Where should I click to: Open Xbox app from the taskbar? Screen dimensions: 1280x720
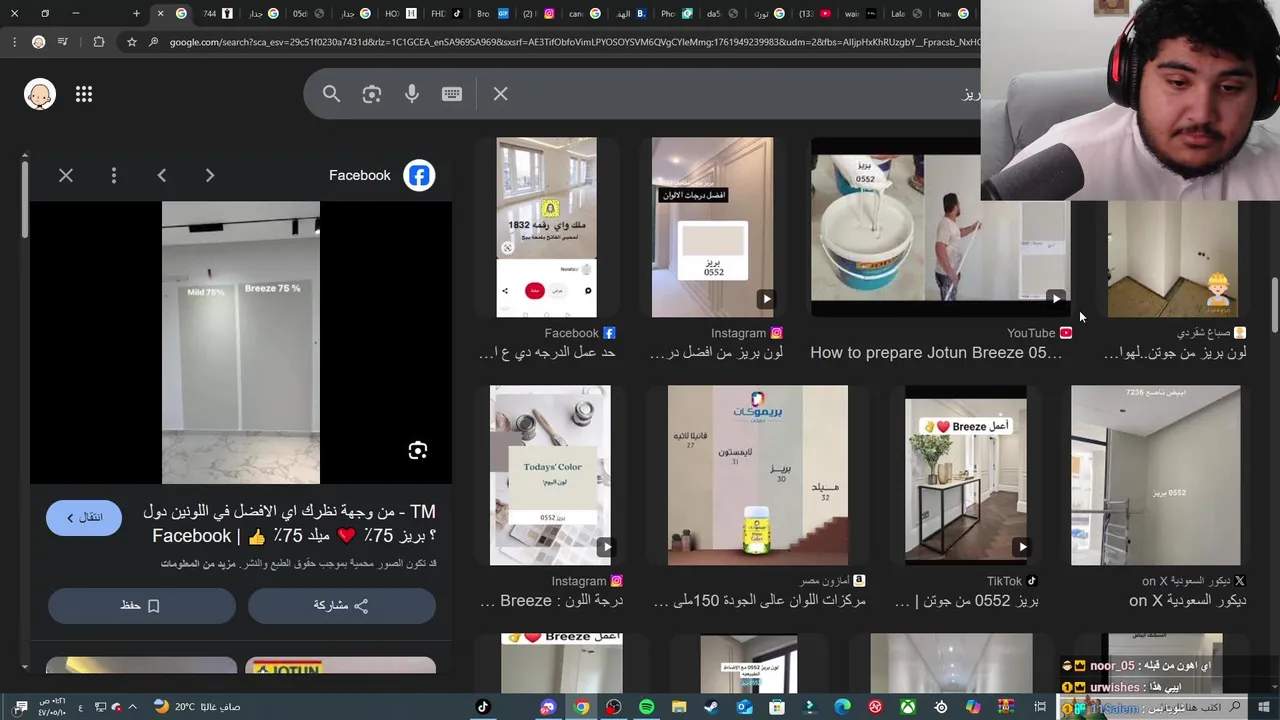(x=907, y=707)
